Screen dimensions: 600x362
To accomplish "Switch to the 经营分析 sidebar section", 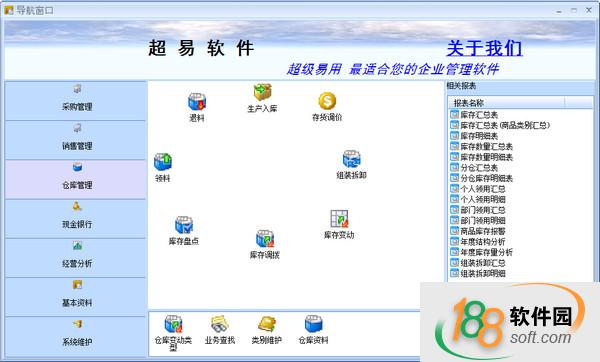I will 76,258.
